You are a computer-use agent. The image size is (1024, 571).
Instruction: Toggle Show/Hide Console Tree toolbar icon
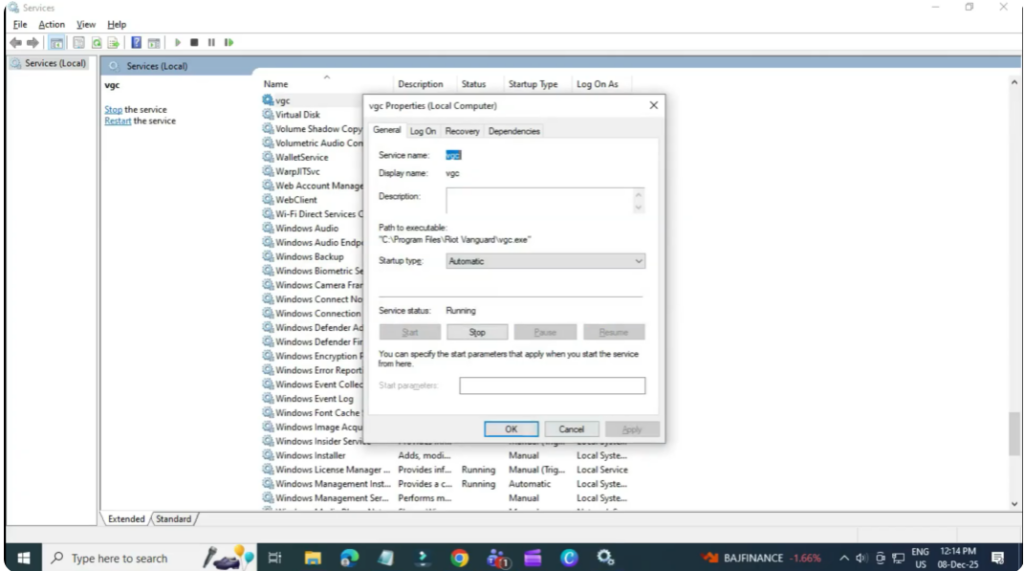click(x=57, y=43)
